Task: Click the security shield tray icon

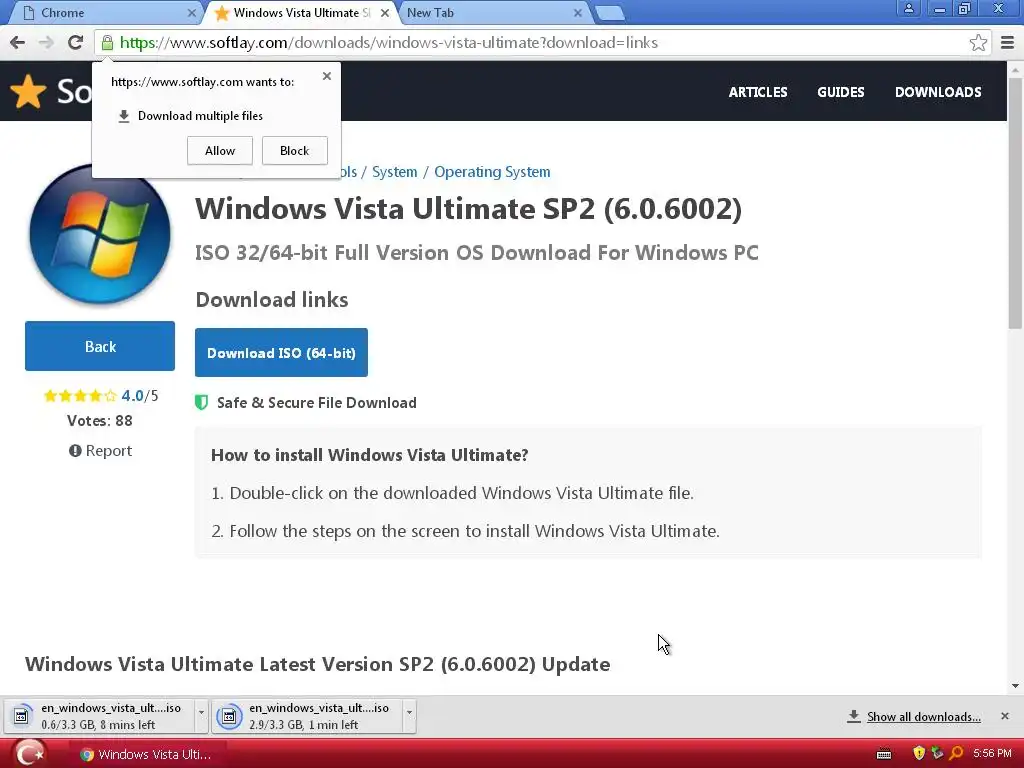Action: pyautogui.click(x=919, y=754)
